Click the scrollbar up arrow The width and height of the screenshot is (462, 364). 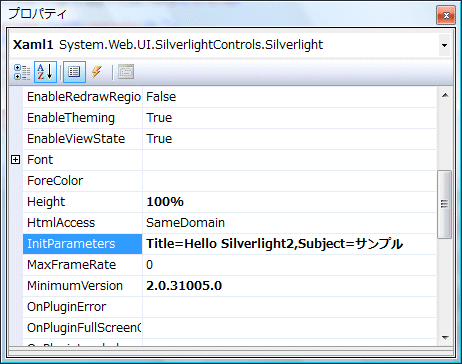(x=445, y=96)
